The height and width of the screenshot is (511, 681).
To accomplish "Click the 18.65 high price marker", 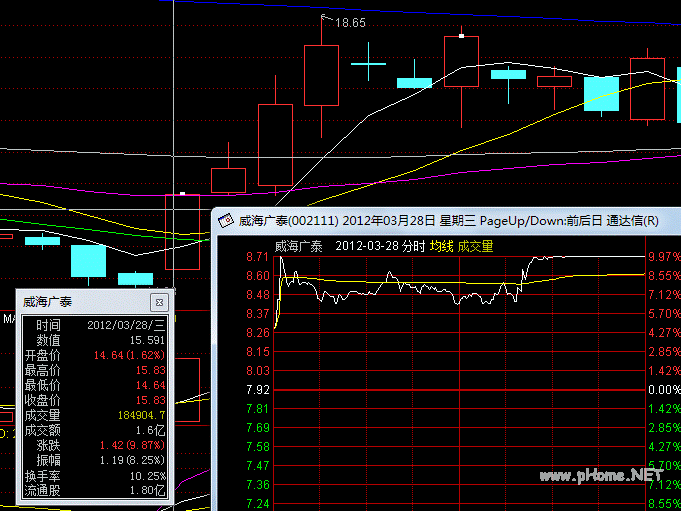I will point(350,23).
